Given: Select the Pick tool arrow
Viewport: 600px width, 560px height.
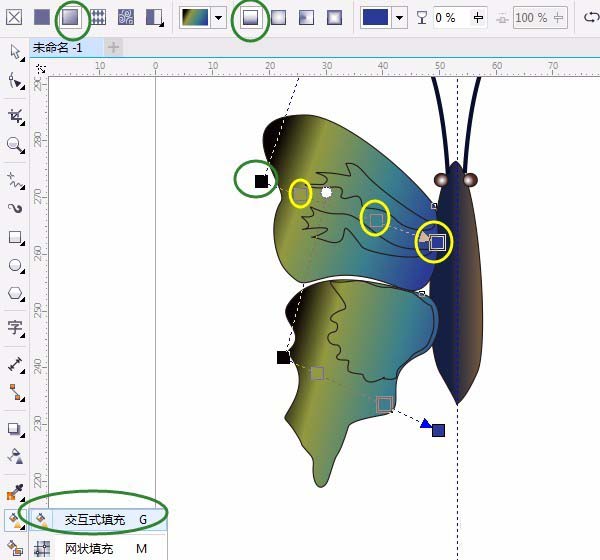Looking at the screenshot, I should click(15, 52).
